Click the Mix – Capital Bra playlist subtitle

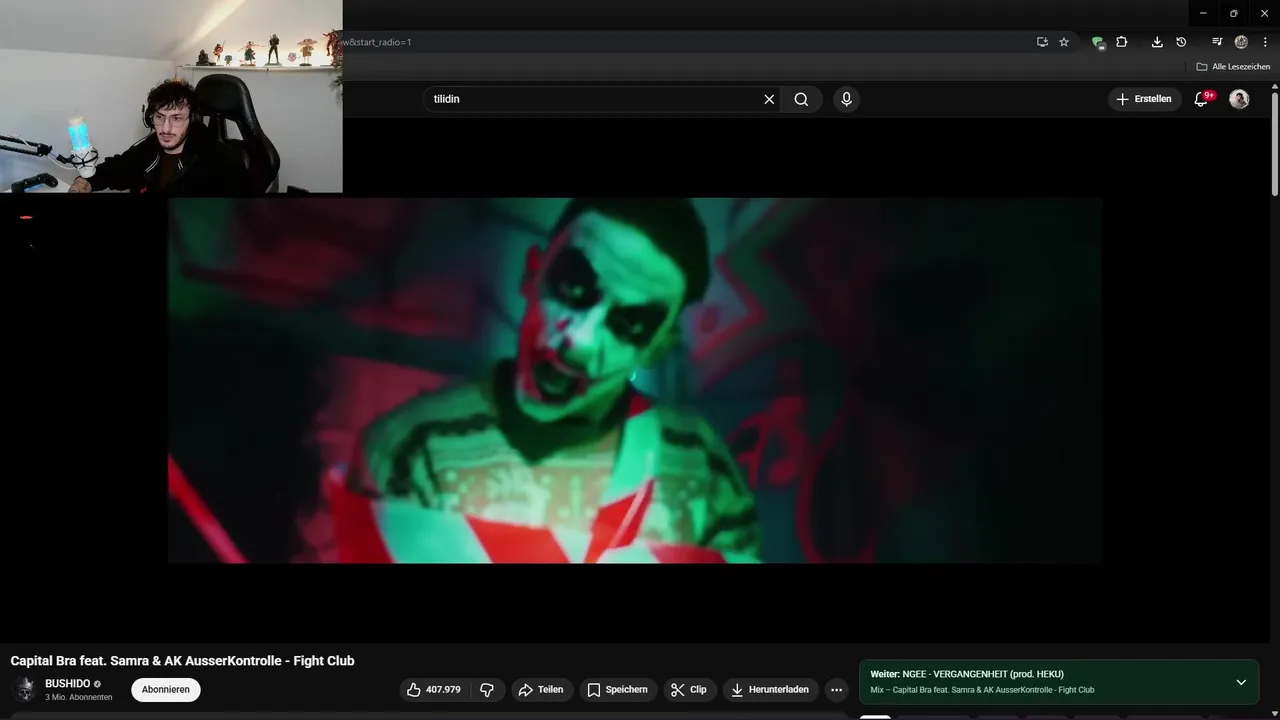[x=982, y=690]
